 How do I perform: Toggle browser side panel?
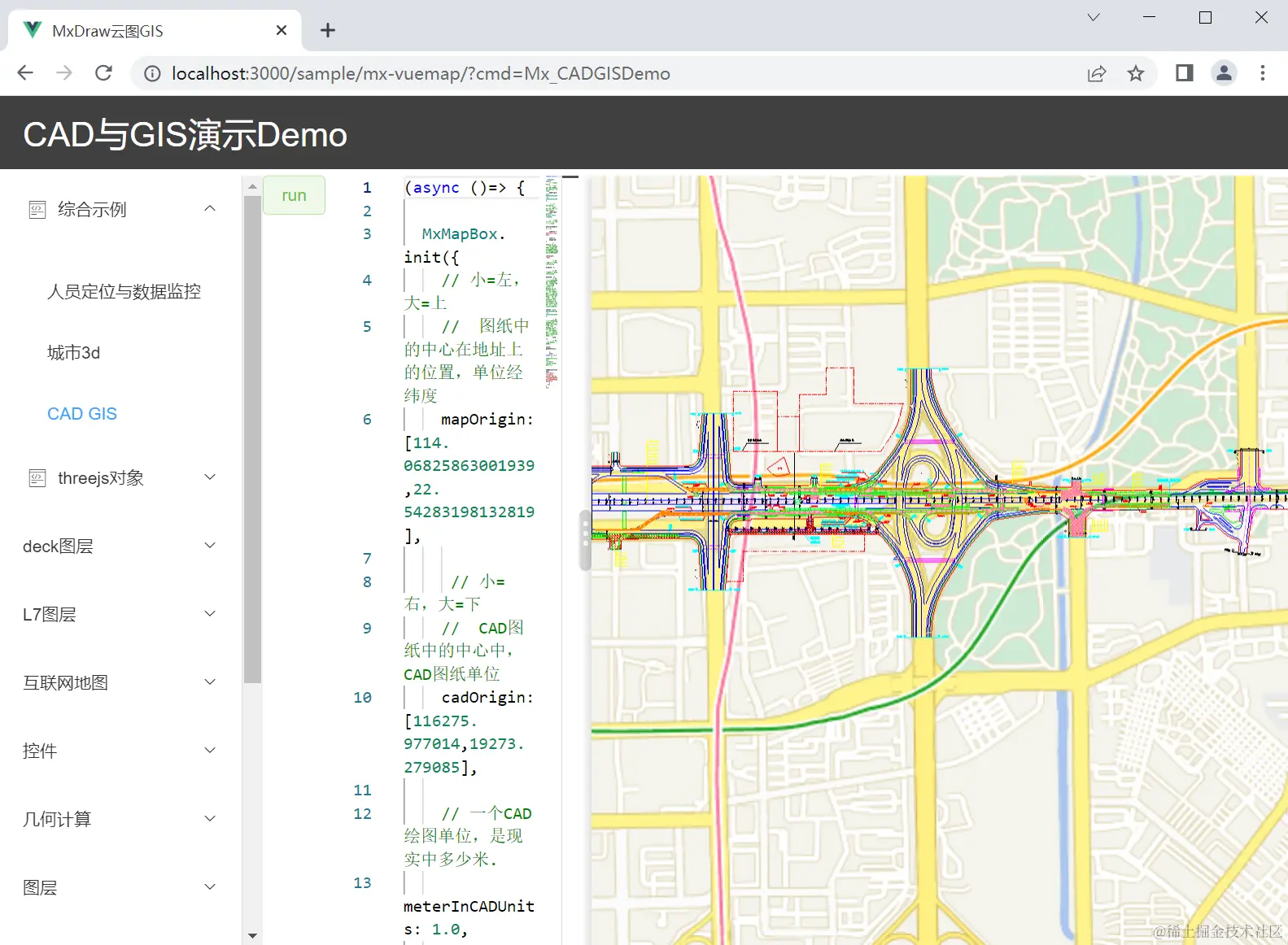1185,73
